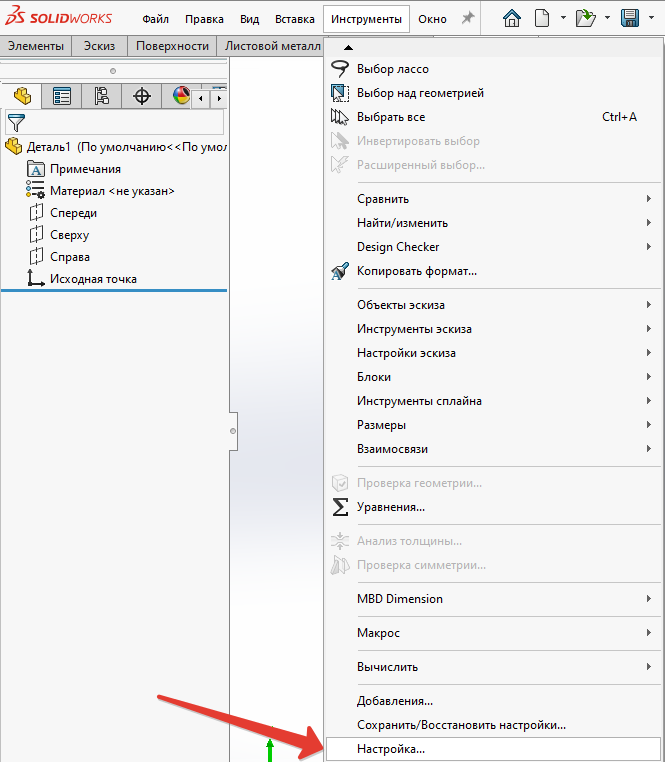This screenshot has height=762, width=665.
Task: Expand the MBD Dimension submenu
Action: (x=493, y=599)
